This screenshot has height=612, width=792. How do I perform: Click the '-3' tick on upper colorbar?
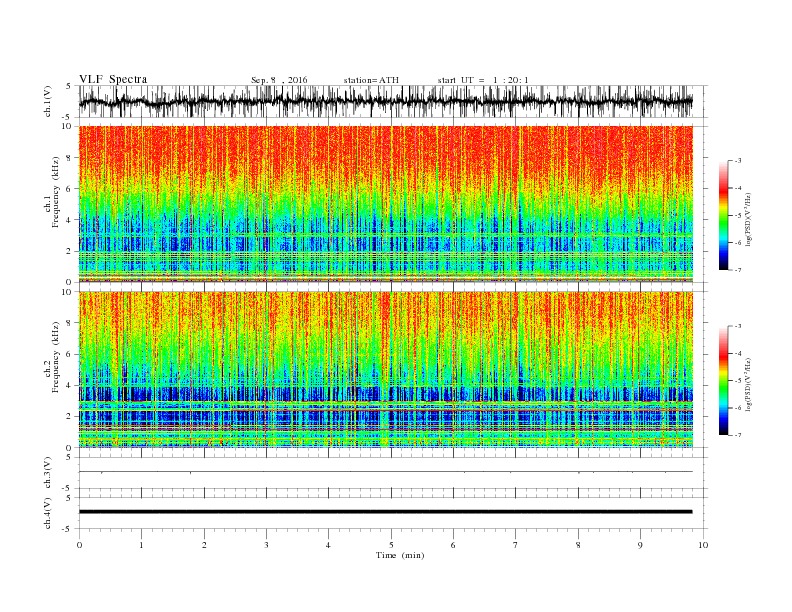[x=738, y=161]
